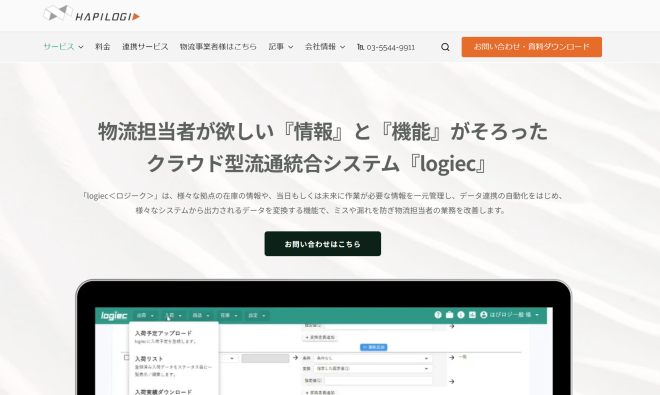Click the arrow icon before 条件 field
Image resolution: width=660 pixels, height=395 pixels.
pyautogui.click(x=295, y=358)
